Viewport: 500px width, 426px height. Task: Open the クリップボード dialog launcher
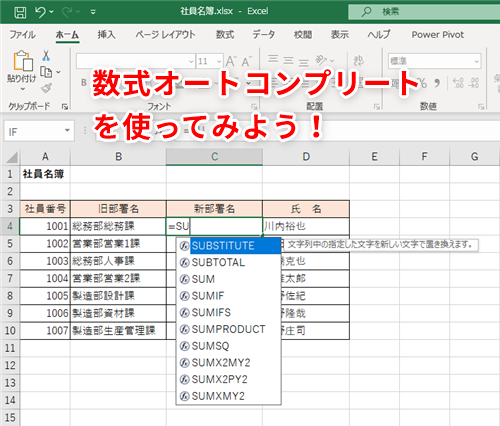tap(65, 107)
